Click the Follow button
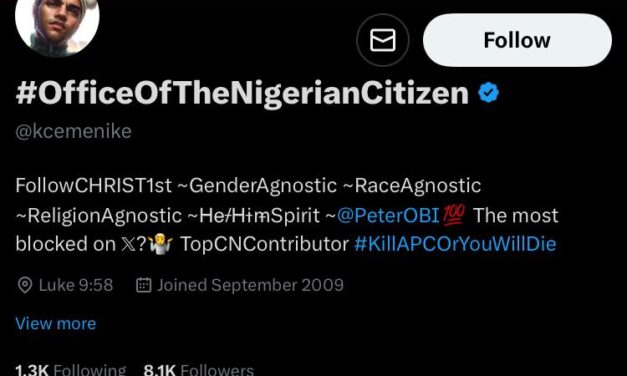 pos(517,40)
